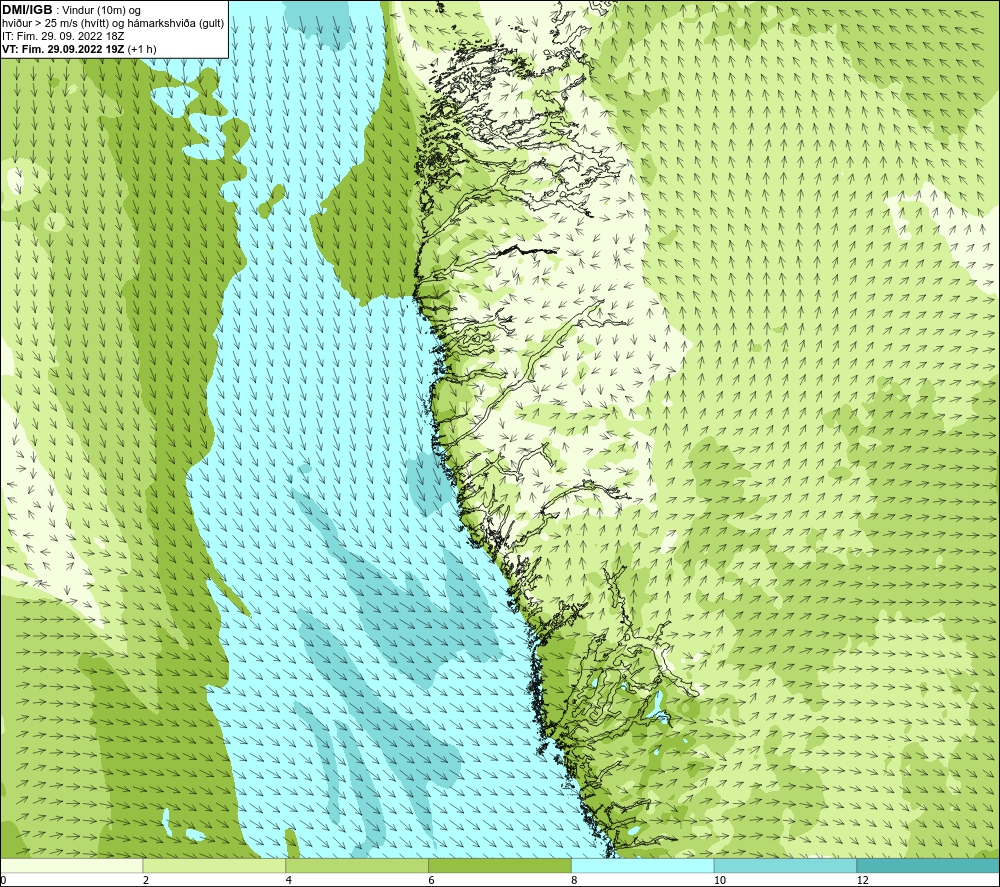
Task: Click the 'IT: Fim. 29. 09. 2022 18Z' line
Action: (x=63, y=36)
